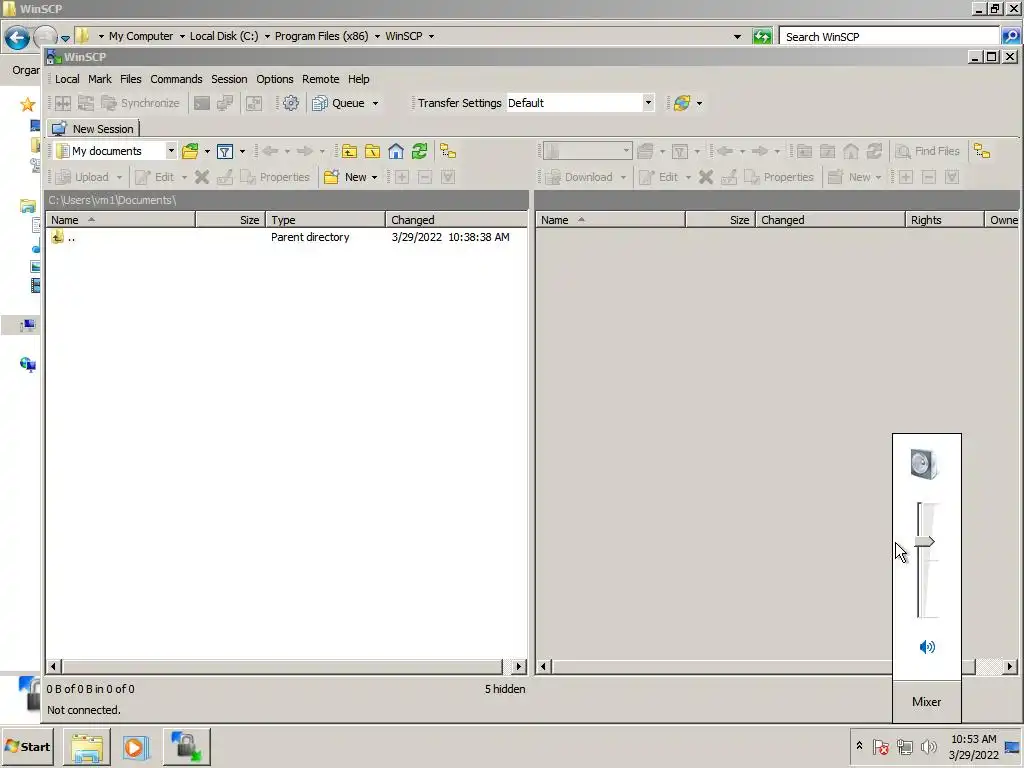Select the parent directory '..' row
This screenshot has height=768, width=1024.
point(286,237)
